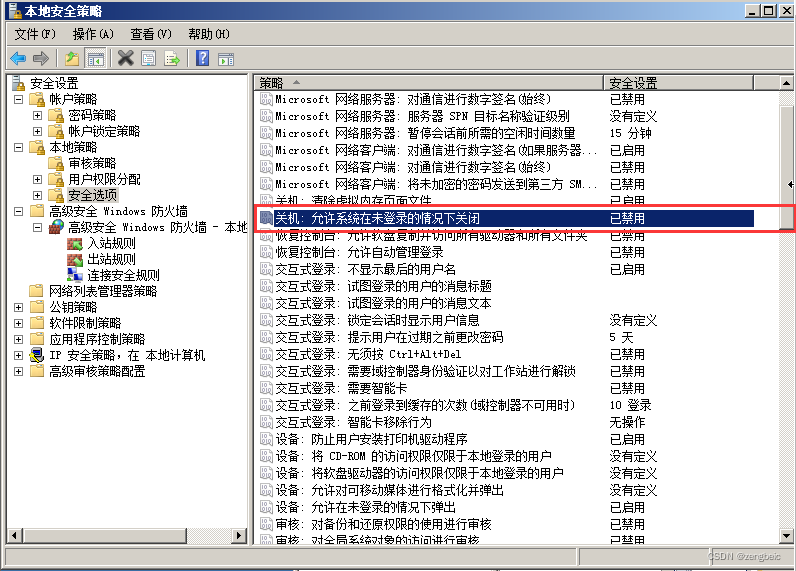Click the firewall icon next to 高级安全 Windows 防火墙 - 本地

point(56,227)
